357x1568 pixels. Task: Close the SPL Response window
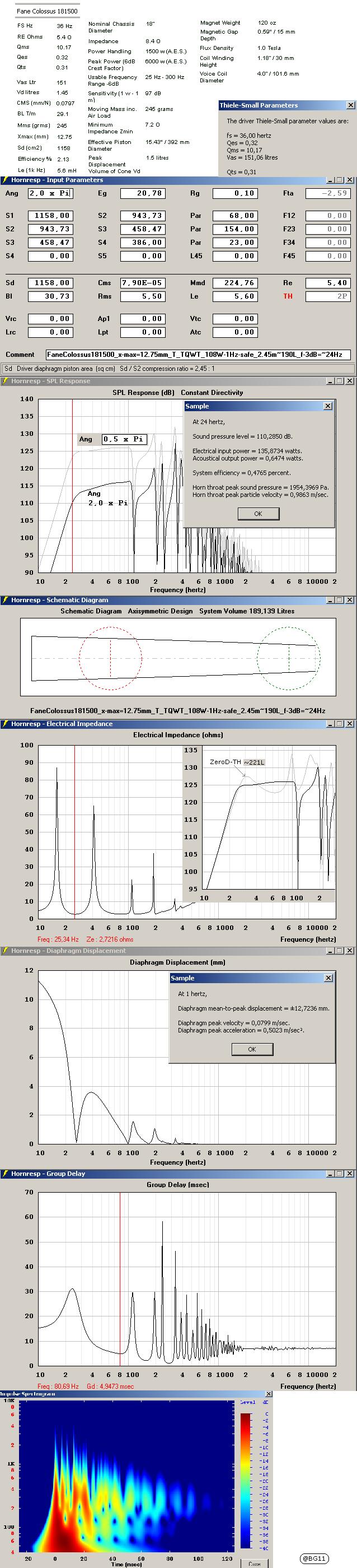350,381
